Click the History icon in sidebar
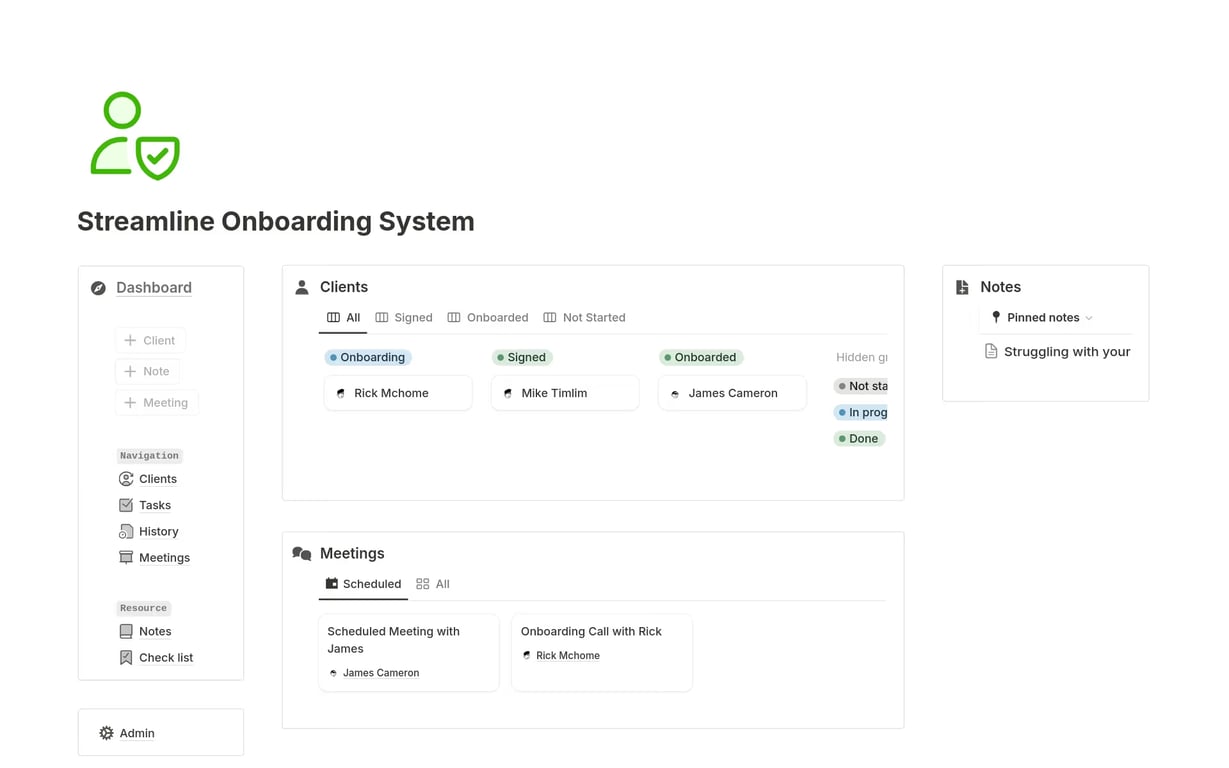The width and height of the screenshot is (1229, 768). [126, 532]
